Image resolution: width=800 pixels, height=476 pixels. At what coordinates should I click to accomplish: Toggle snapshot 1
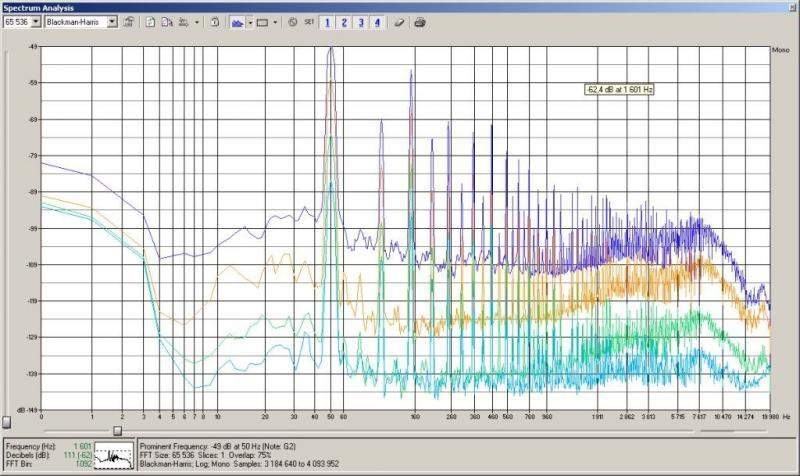pyautogui.click(x=327, y=22)
